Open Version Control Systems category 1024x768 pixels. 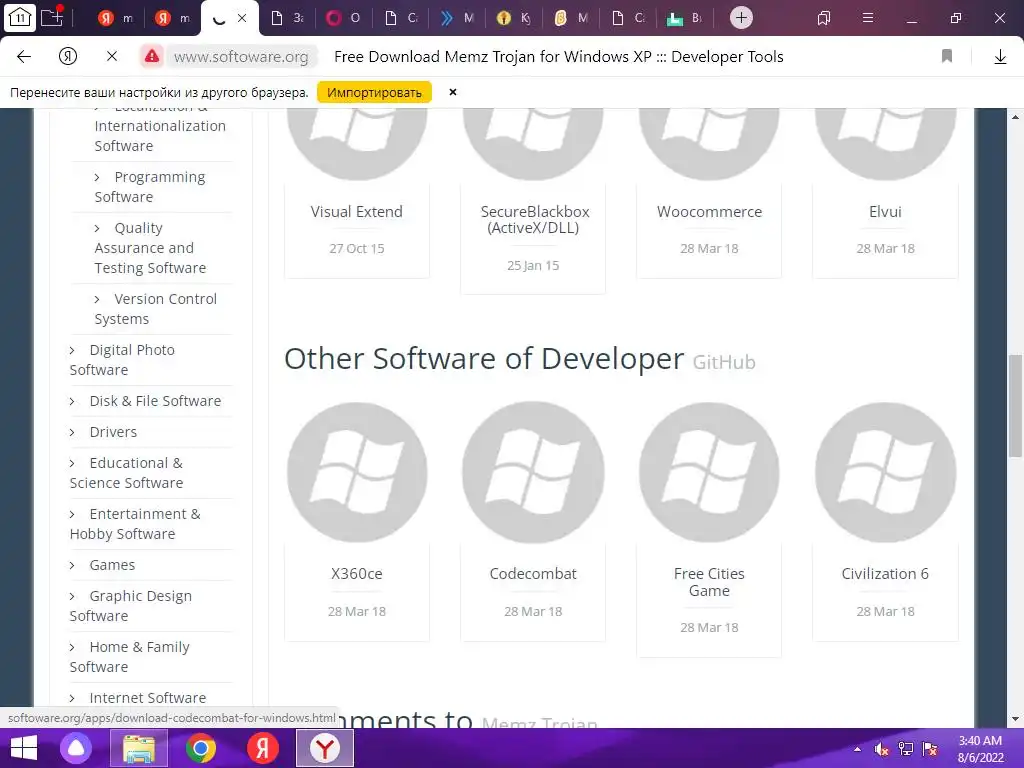click(155, 309)
